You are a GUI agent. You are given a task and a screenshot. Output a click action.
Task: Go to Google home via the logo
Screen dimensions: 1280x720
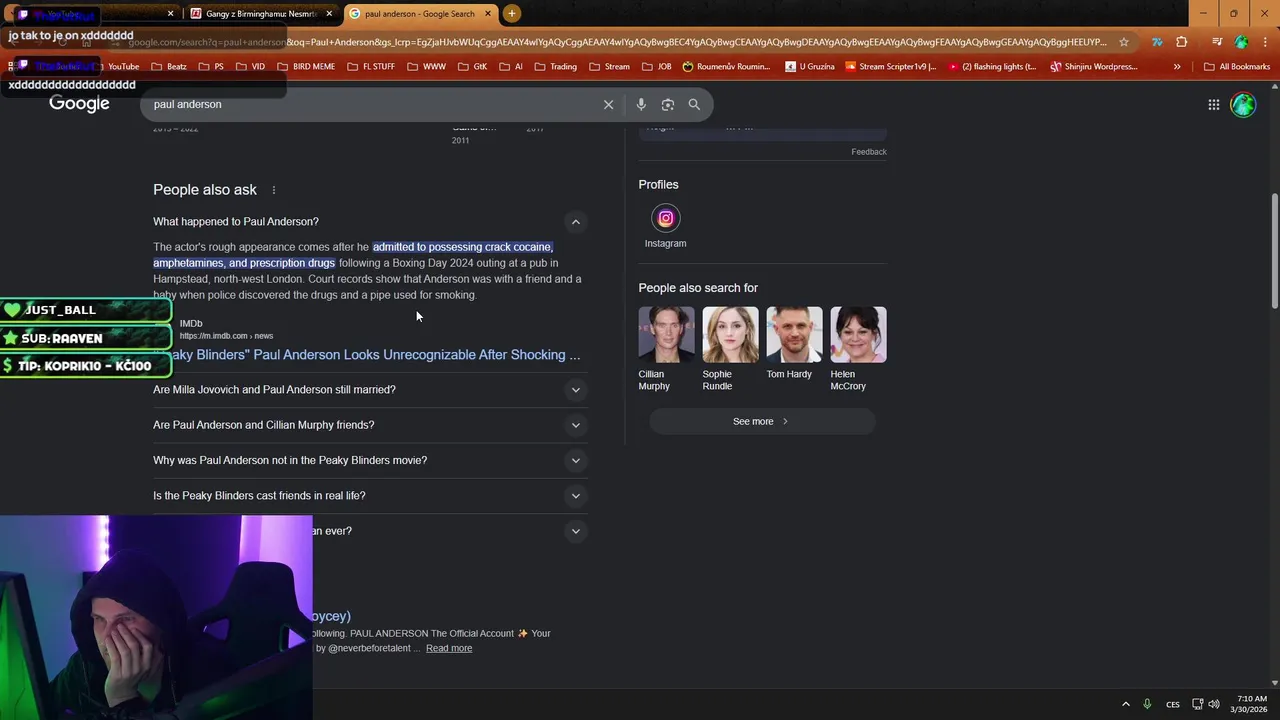(x=79, y=104)
